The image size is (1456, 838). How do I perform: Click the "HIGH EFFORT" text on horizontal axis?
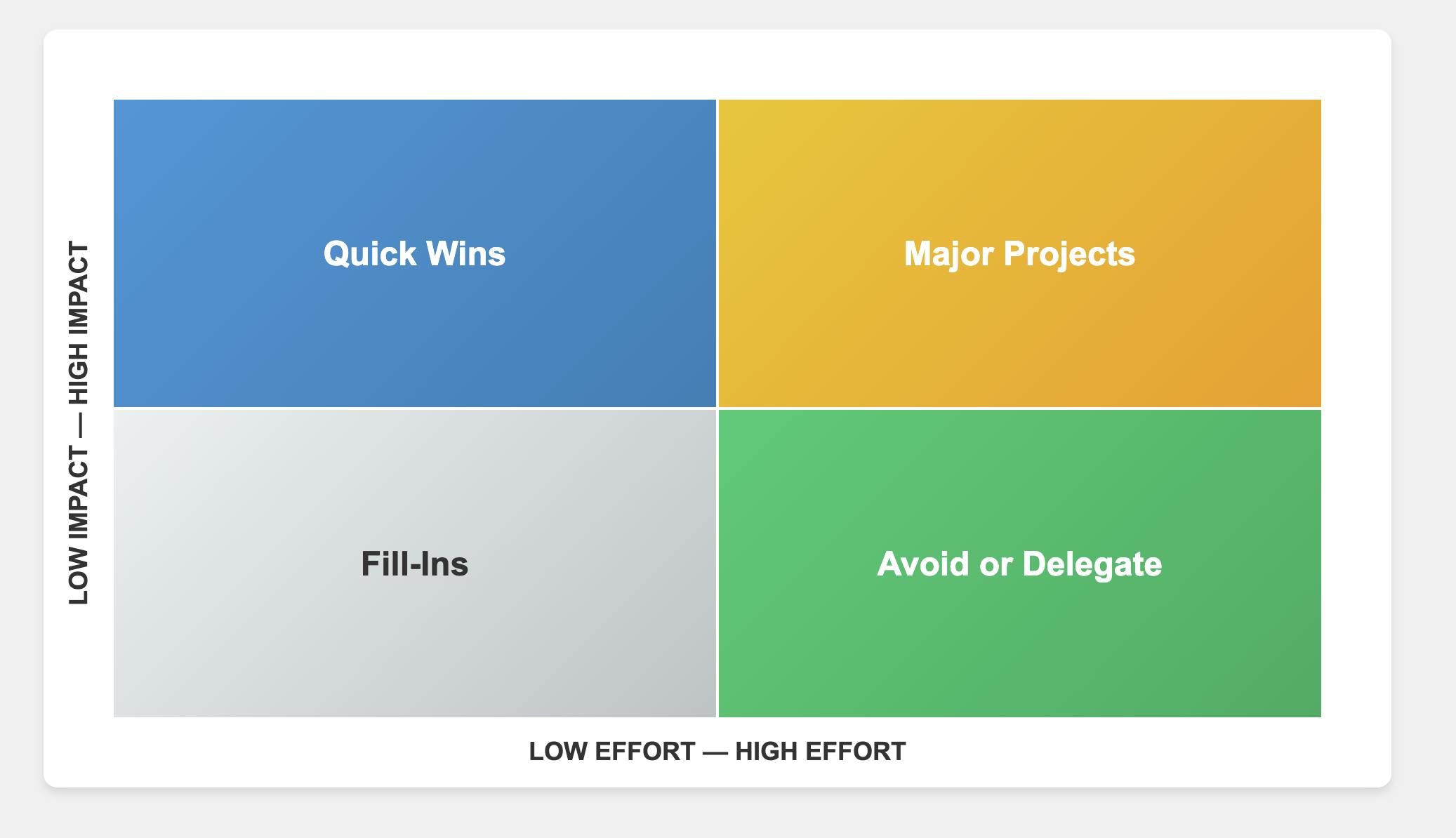pos(821,752)
